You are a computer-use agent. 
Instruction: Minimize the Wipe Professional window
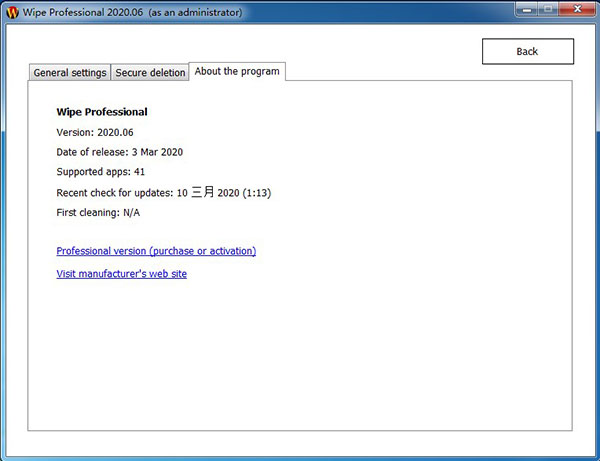[x=527, y=9]
